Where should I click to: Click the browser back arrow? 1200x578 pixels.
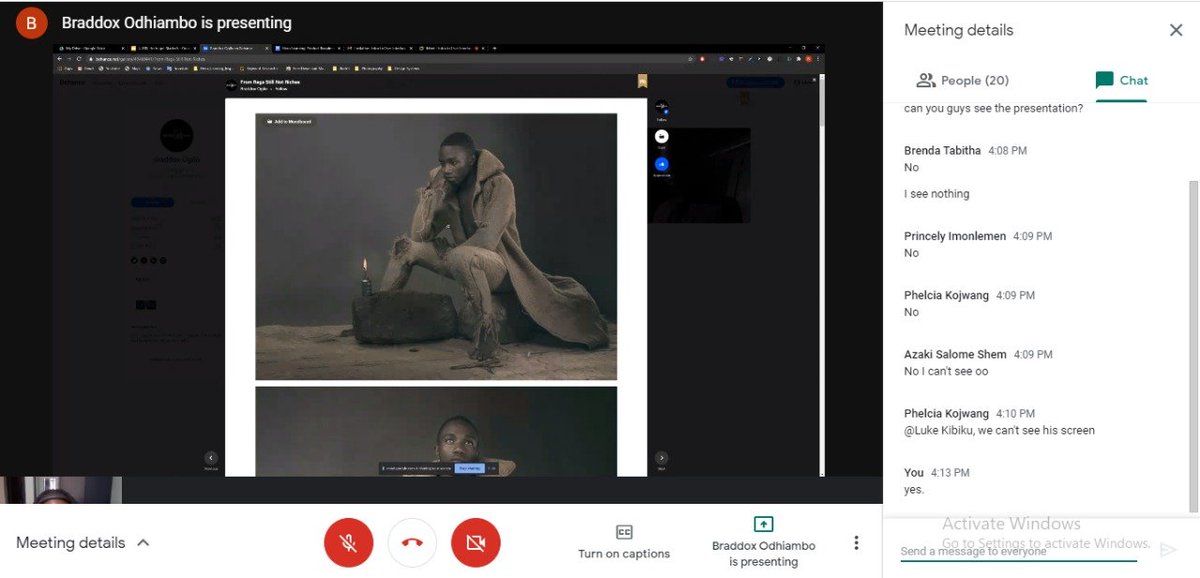coord(60,59)
